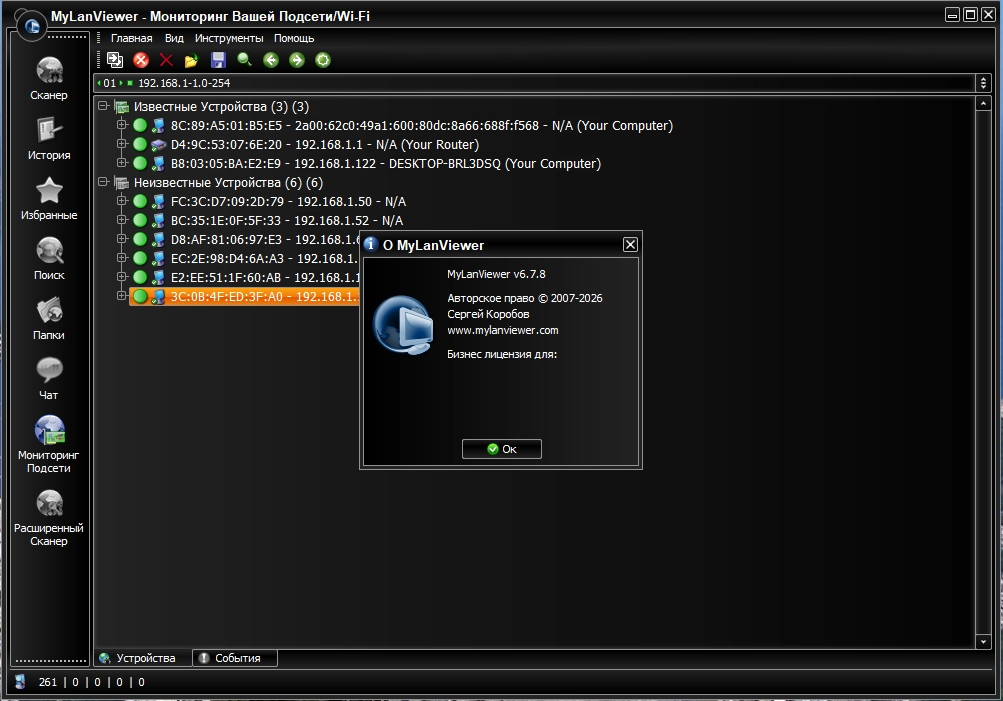This screenshot has width=1003, height=701.
Task: Click the 261 count in status bar
Action: [x=48, y=682]
